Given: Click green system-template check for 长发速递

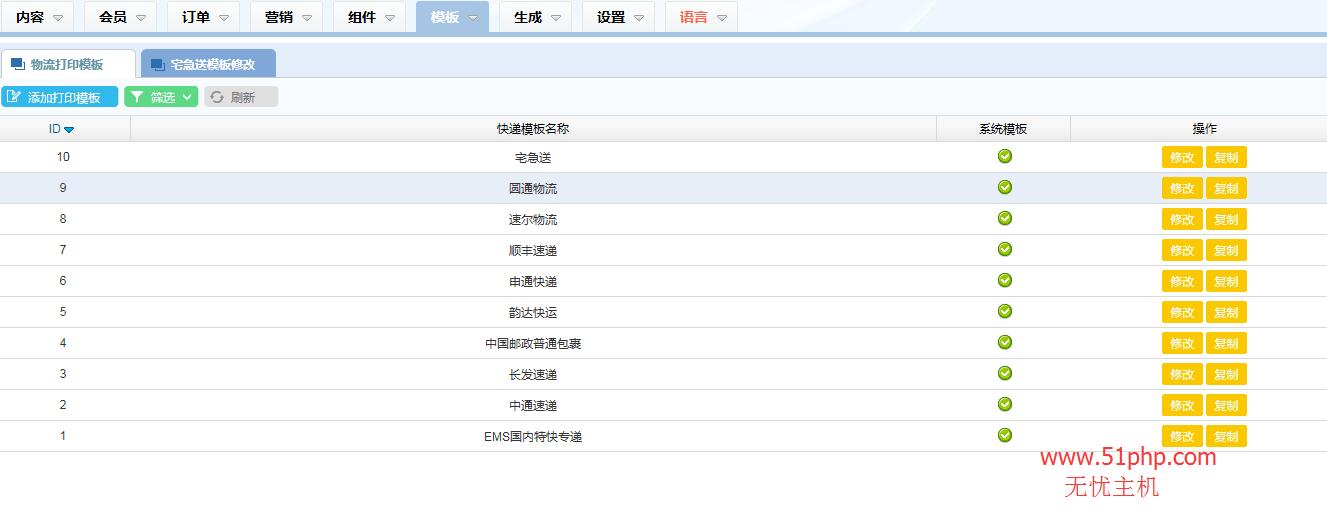Looking at the screenshot, I should 1005,373.
